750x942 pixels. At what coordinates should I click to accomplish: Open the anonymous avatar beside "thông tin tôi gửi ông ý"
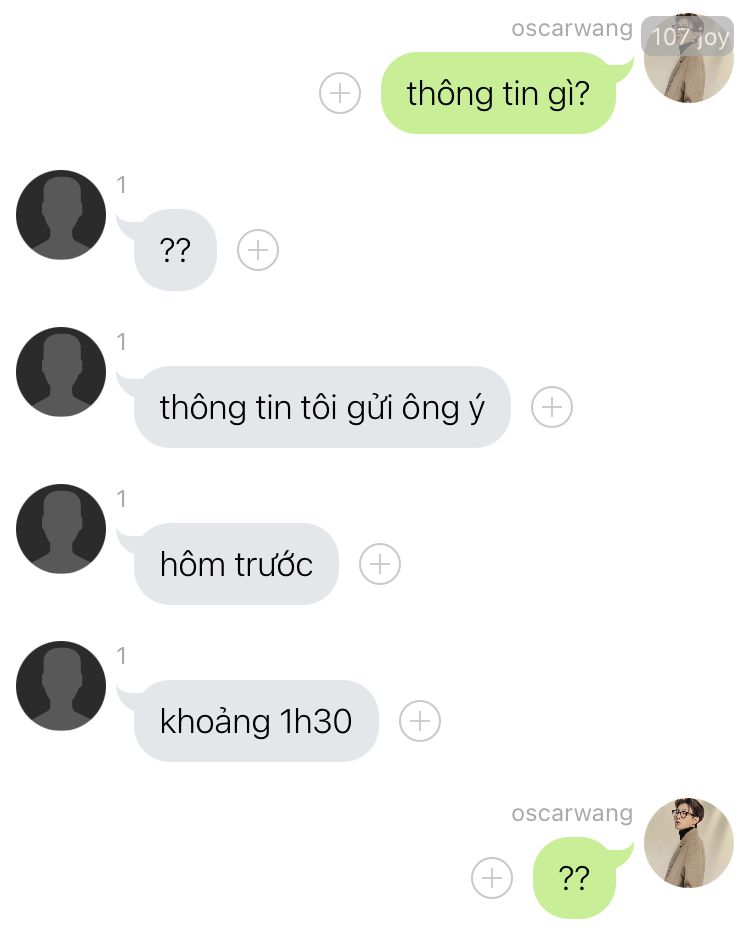click(61, 372)
